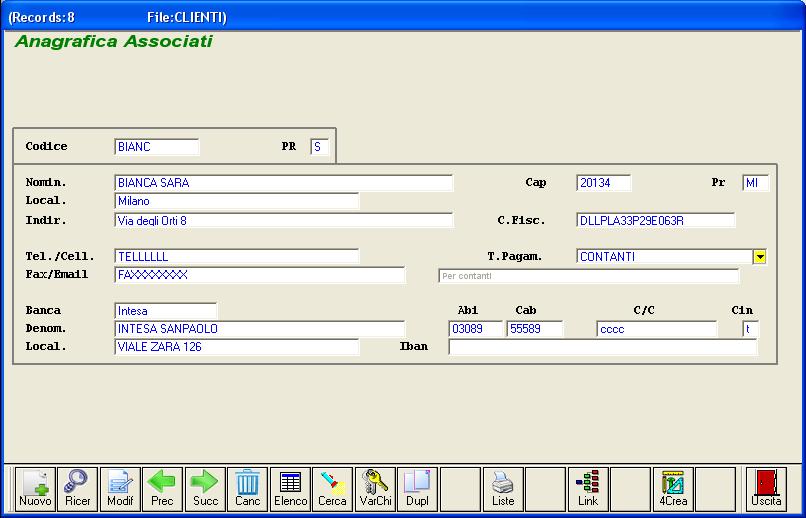This screenshot has width=806, height=518.
Task: Expand the T.Pagam. dropdown arrow
Action: [760, 256]
